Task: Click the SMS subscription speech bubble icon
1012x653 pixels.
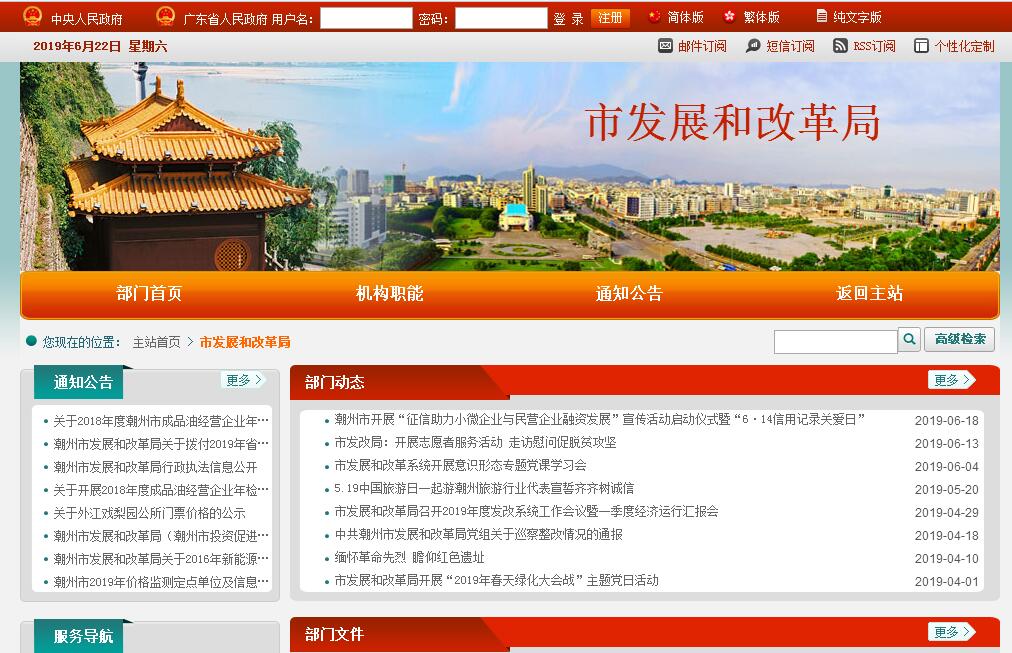Action: [753, 46]
